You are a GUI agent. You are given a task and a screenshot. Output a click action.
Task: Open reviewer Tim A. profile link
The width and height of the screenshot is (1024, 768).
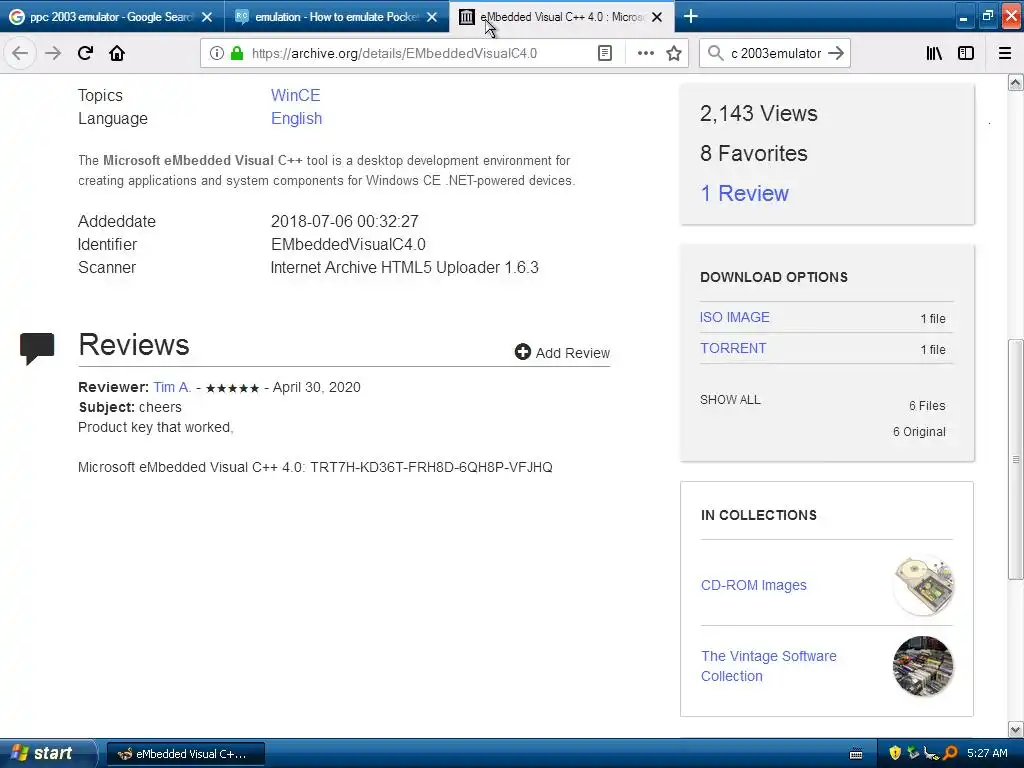pos(172,387)
